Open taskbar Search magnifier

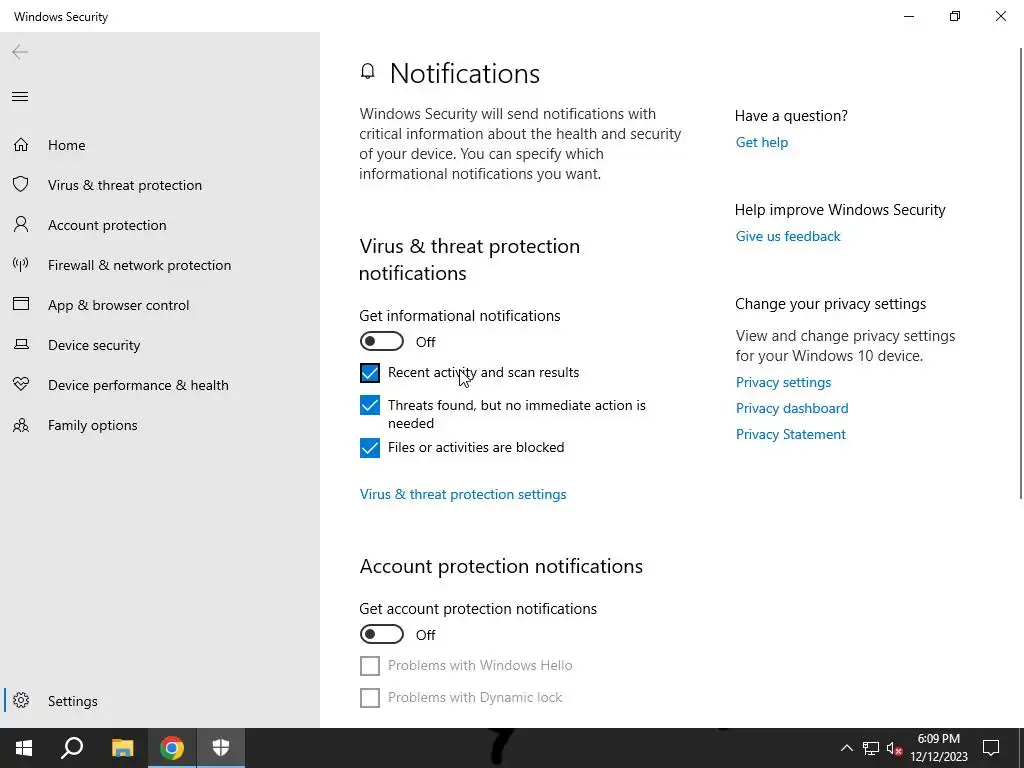click(x=72, y=748)
